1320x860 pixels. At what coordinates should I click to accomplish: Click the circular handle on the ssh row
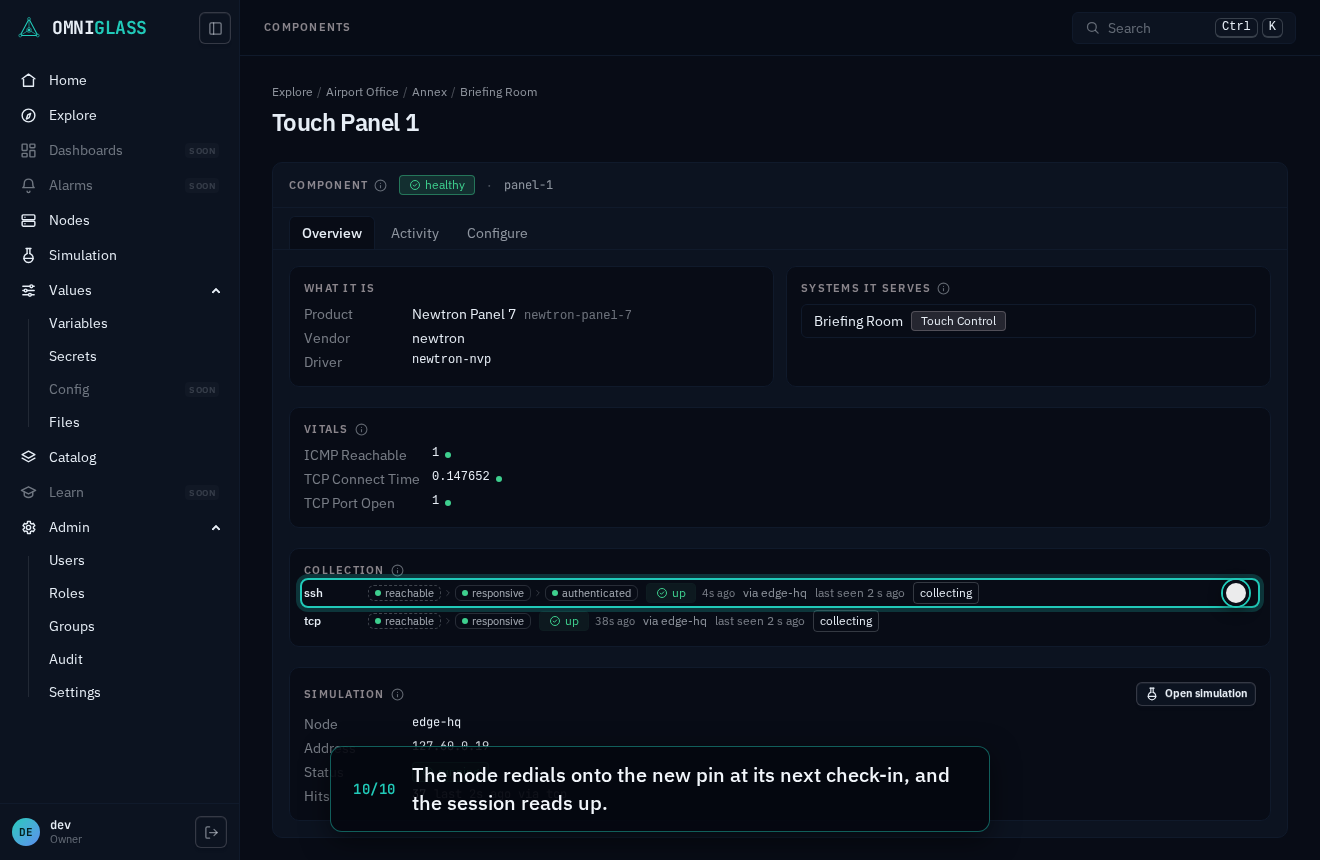tap(1236, 593)
